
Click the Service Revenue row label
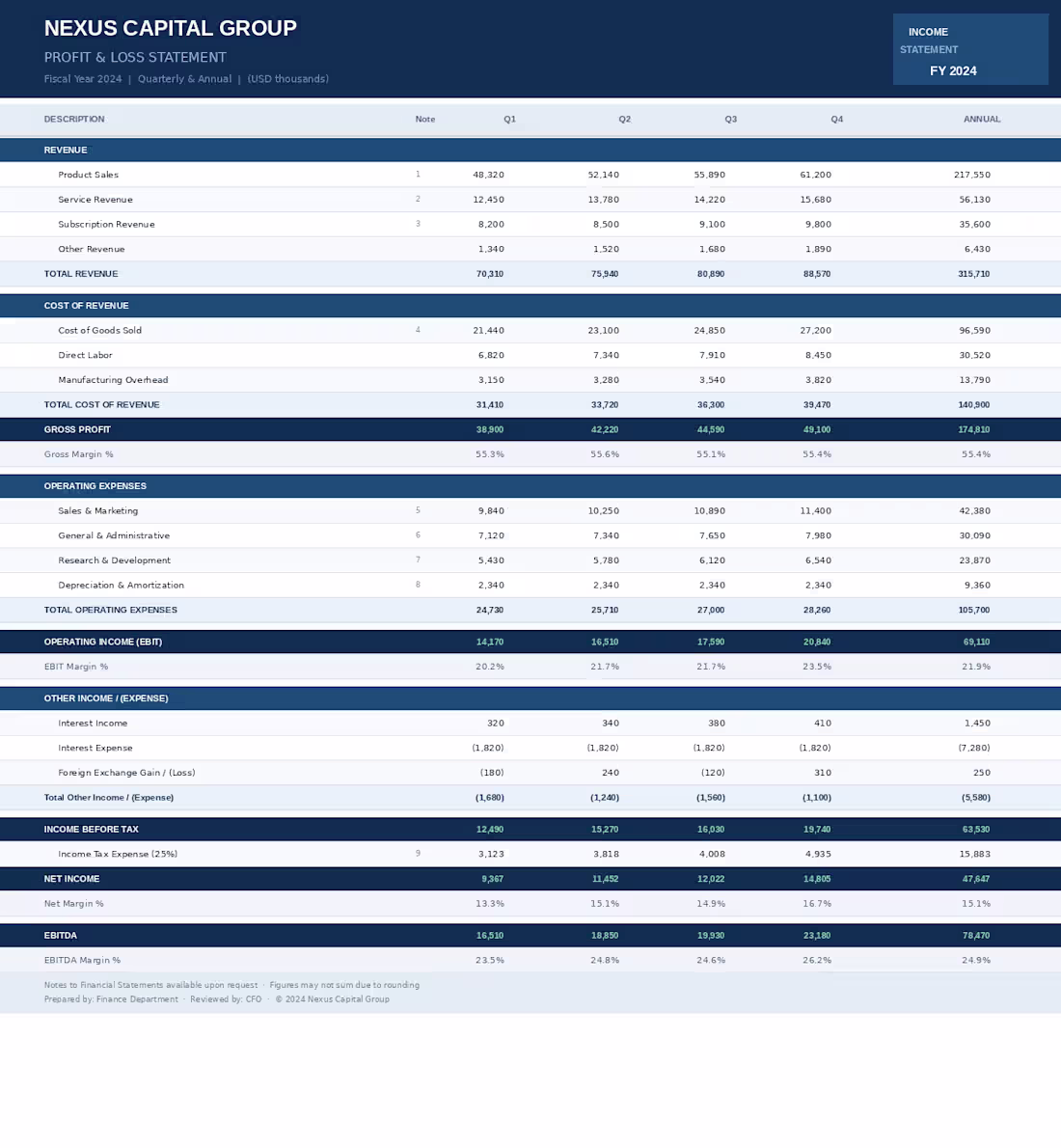95,199
